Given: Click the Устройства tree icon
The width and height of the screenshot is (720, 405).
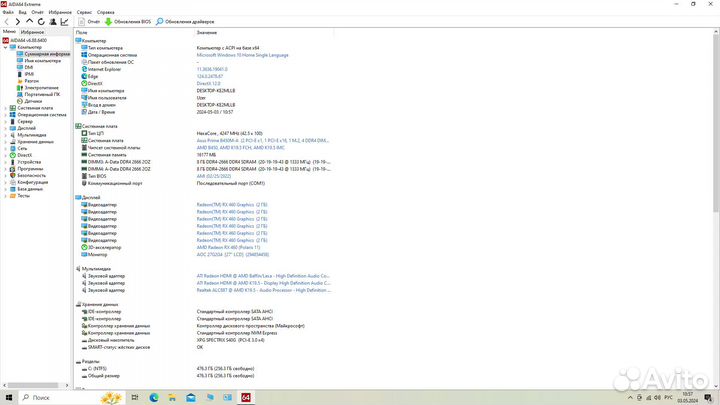Looking at the screenshot, I should [12, 162].
